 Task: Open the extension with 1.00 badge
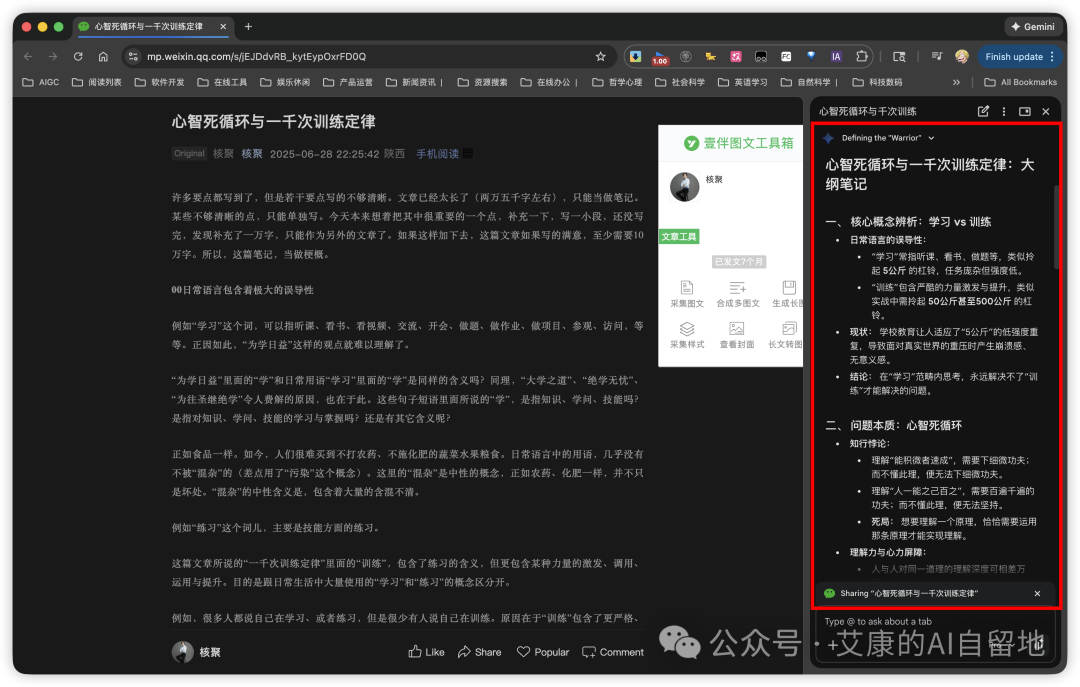click(x=661, y=57)
